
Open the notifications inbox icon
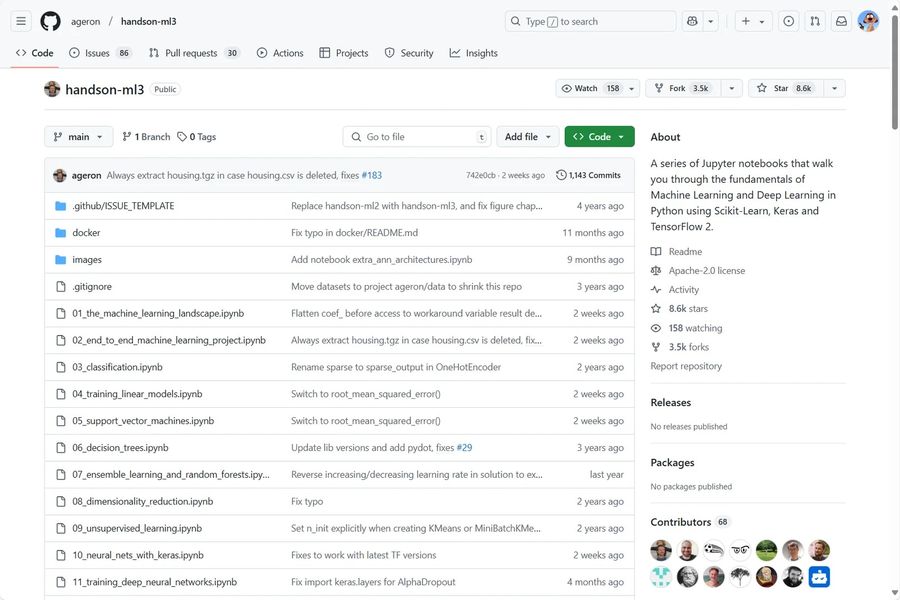[x=841, y=21]
